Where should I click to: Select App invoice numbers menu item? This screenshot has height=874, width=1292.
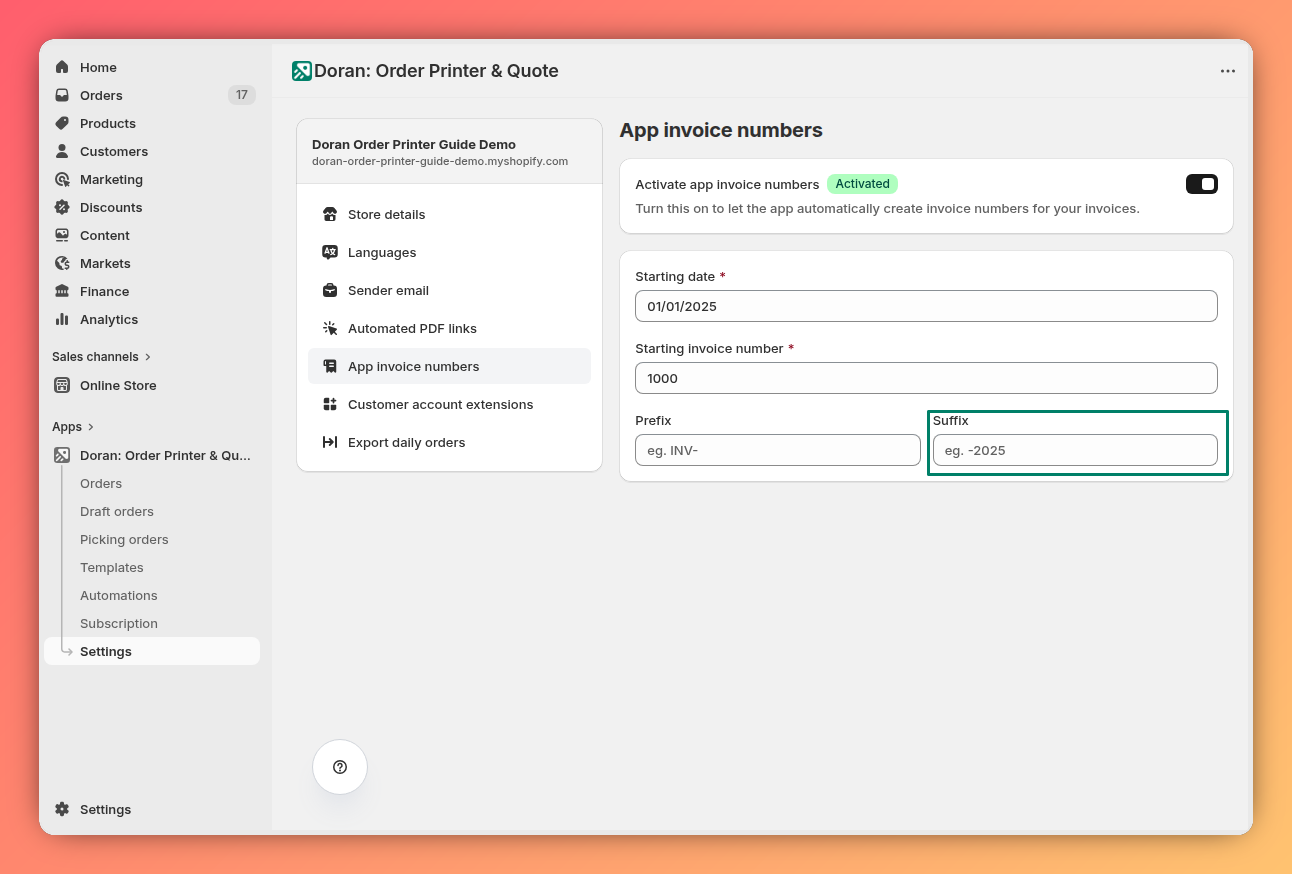(x=449, y=366)
